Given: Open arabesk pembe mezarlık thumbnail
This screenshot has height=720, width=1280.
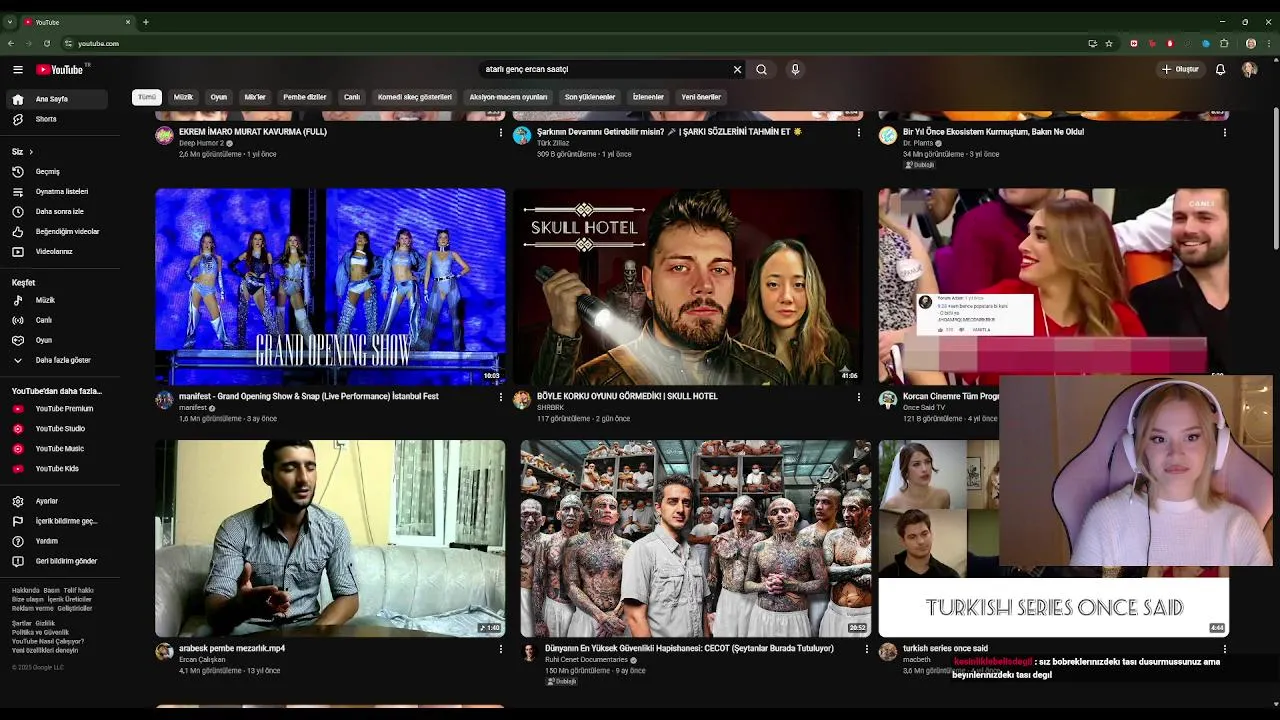Looking at the screenshot, I should pyautogui.click(x=330, y=539).
